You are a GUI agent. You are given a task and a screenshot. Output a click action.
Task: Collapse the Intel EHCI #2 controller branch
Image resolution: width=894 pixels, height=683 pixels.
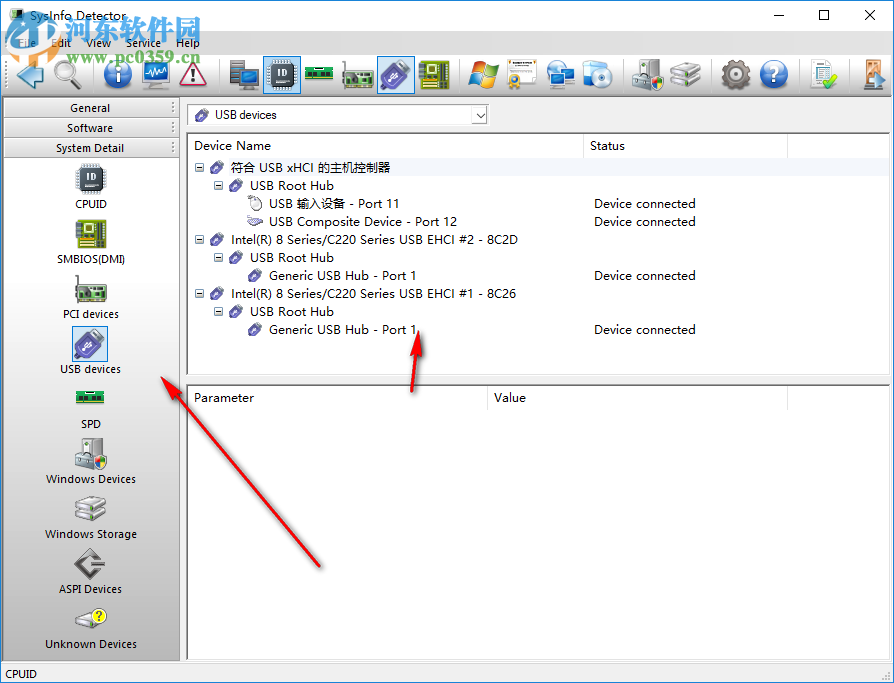[x=199, y=239]
